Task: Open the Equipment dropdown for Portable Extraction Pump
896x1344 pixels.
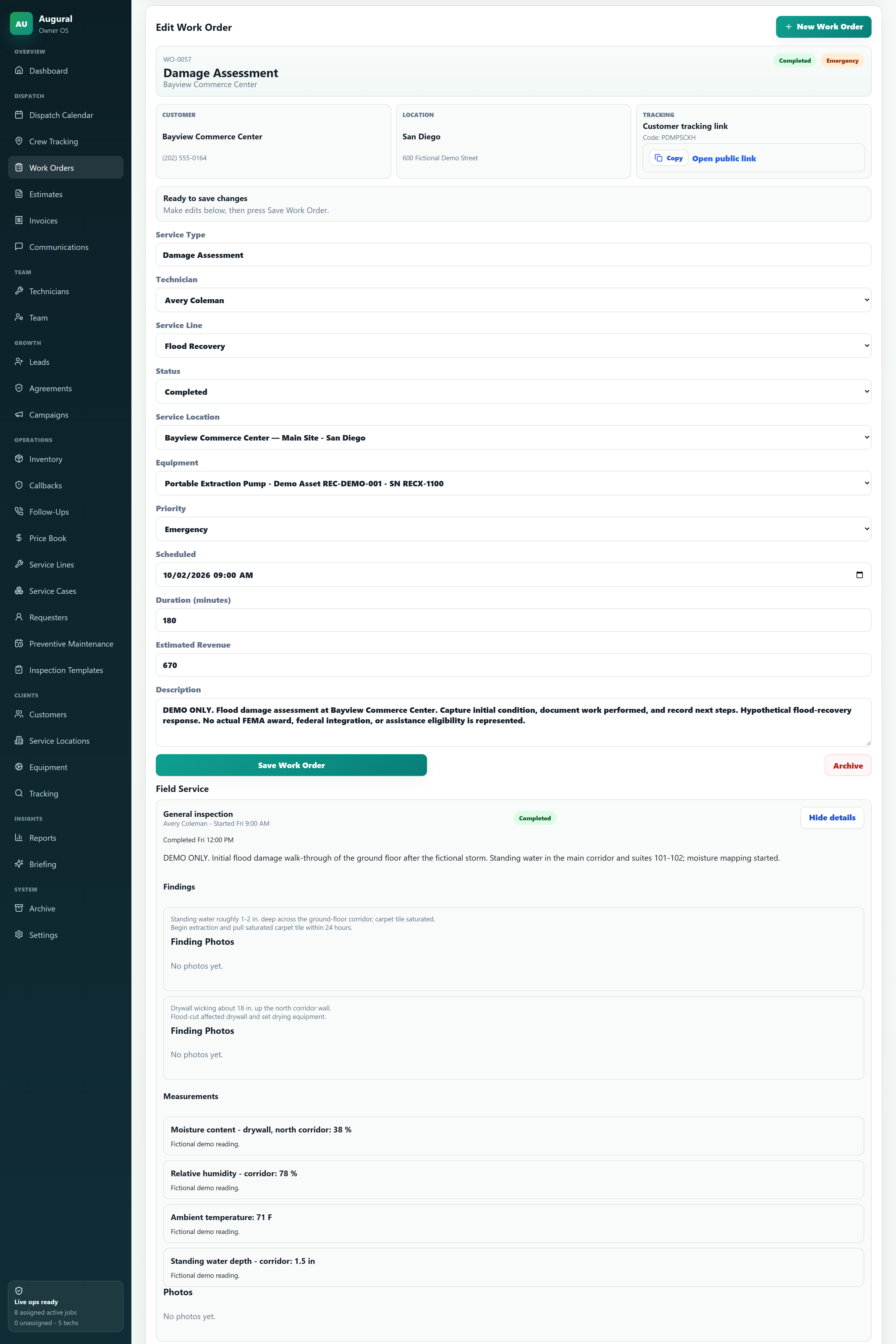Action: click(513, 483)
